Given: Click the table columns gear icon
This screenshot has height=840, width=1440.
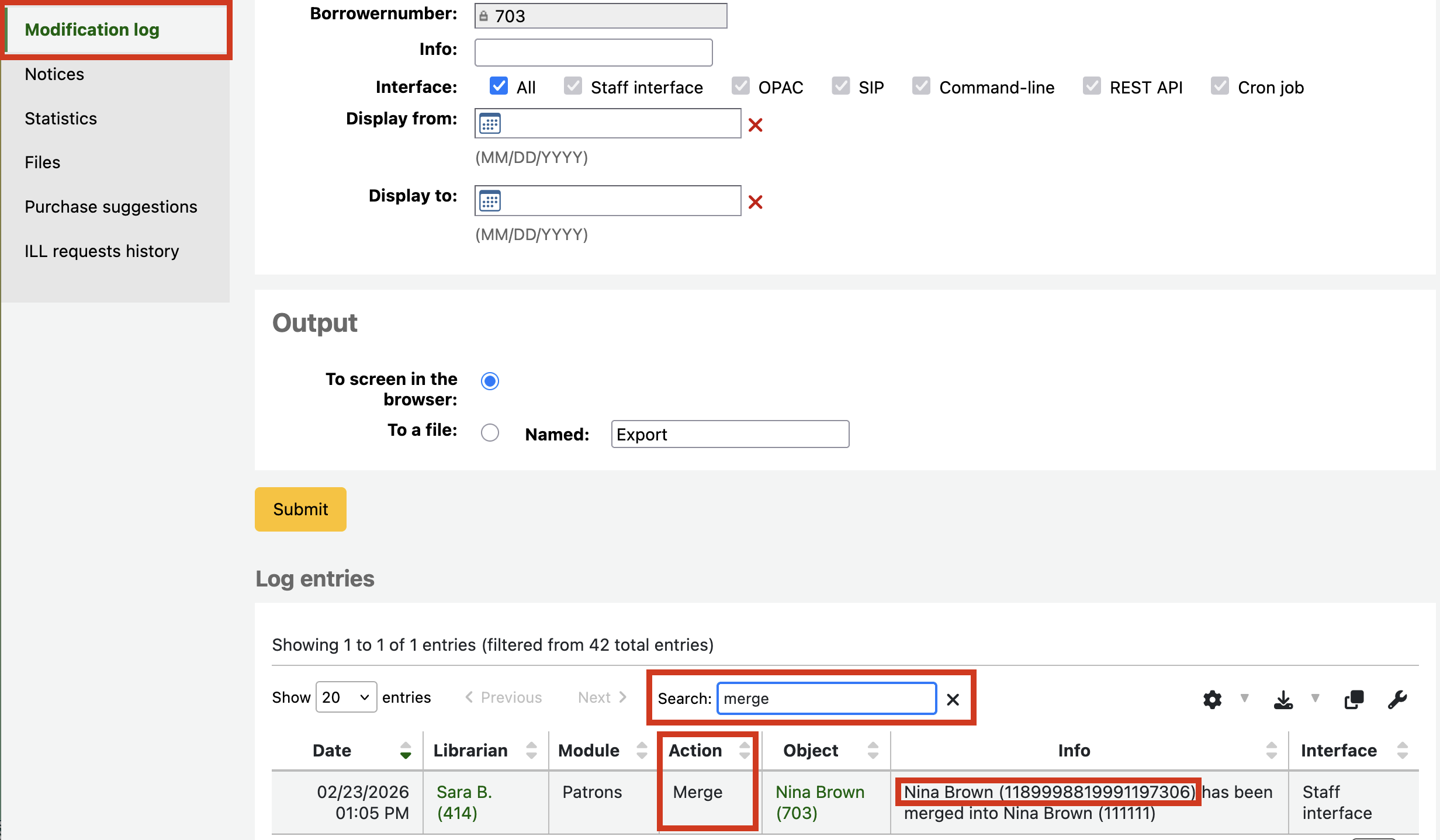Looking at the screenshot, I should pyautogui.click(x=1212, y=699).
